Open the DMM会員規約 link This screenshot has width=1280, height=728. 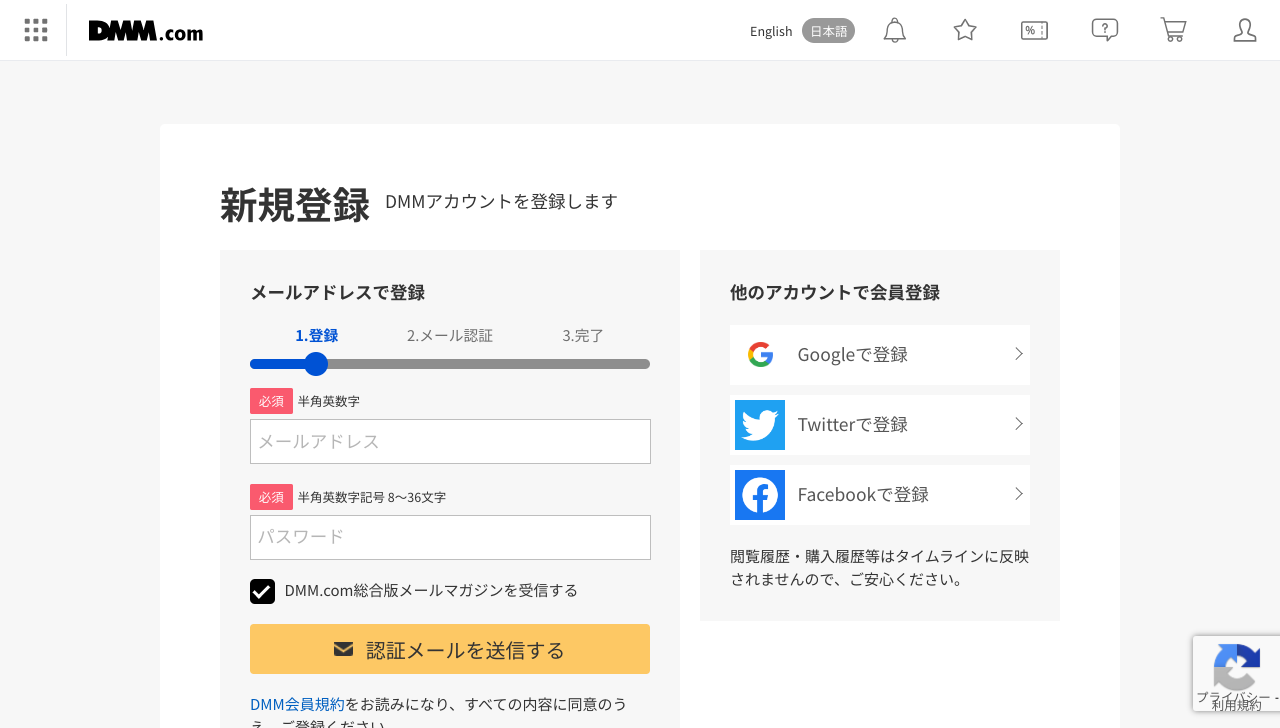coord(297,704)
